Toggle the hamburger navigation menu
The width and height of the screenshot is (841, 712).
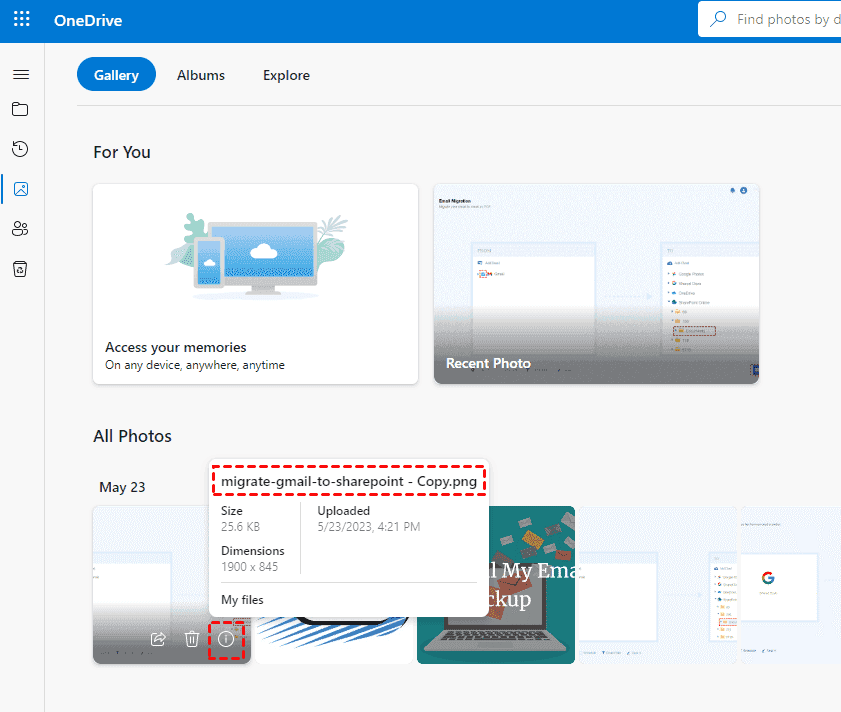click(21, 75)
